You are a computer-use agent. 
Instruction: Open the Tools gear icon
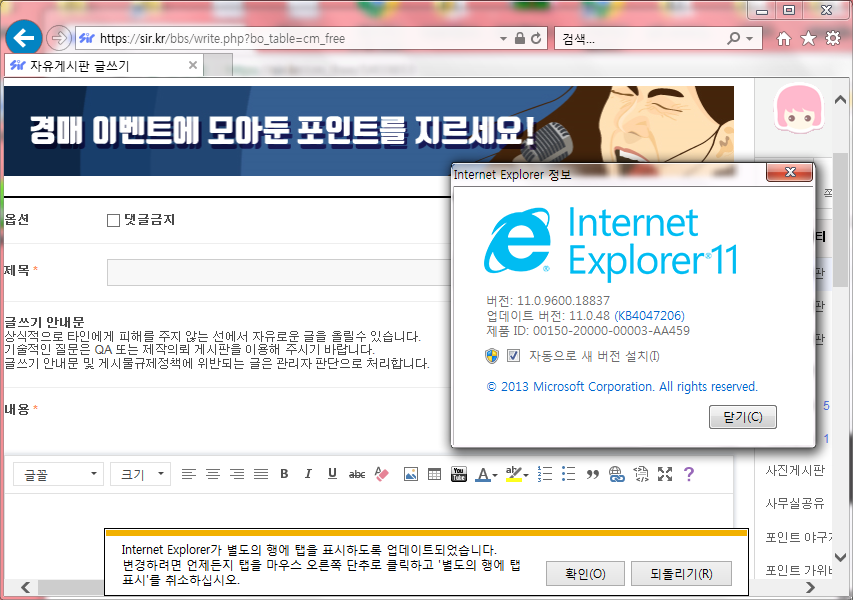(833, 38)
